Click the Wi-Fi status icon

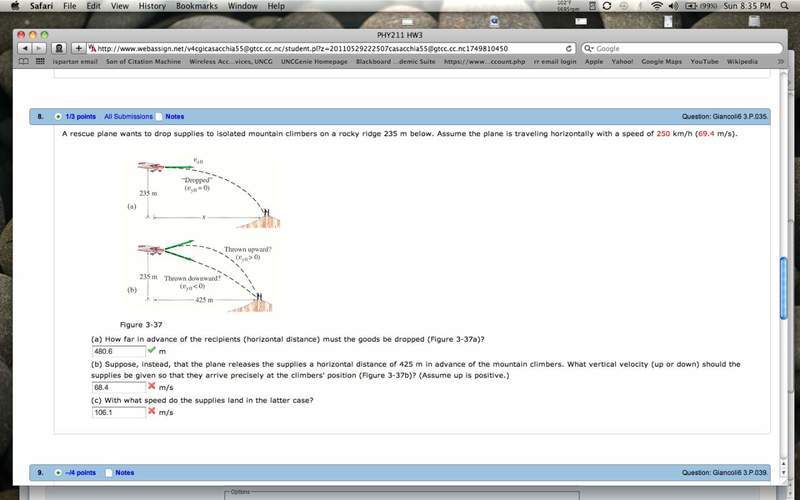click(x=657, y=6)
